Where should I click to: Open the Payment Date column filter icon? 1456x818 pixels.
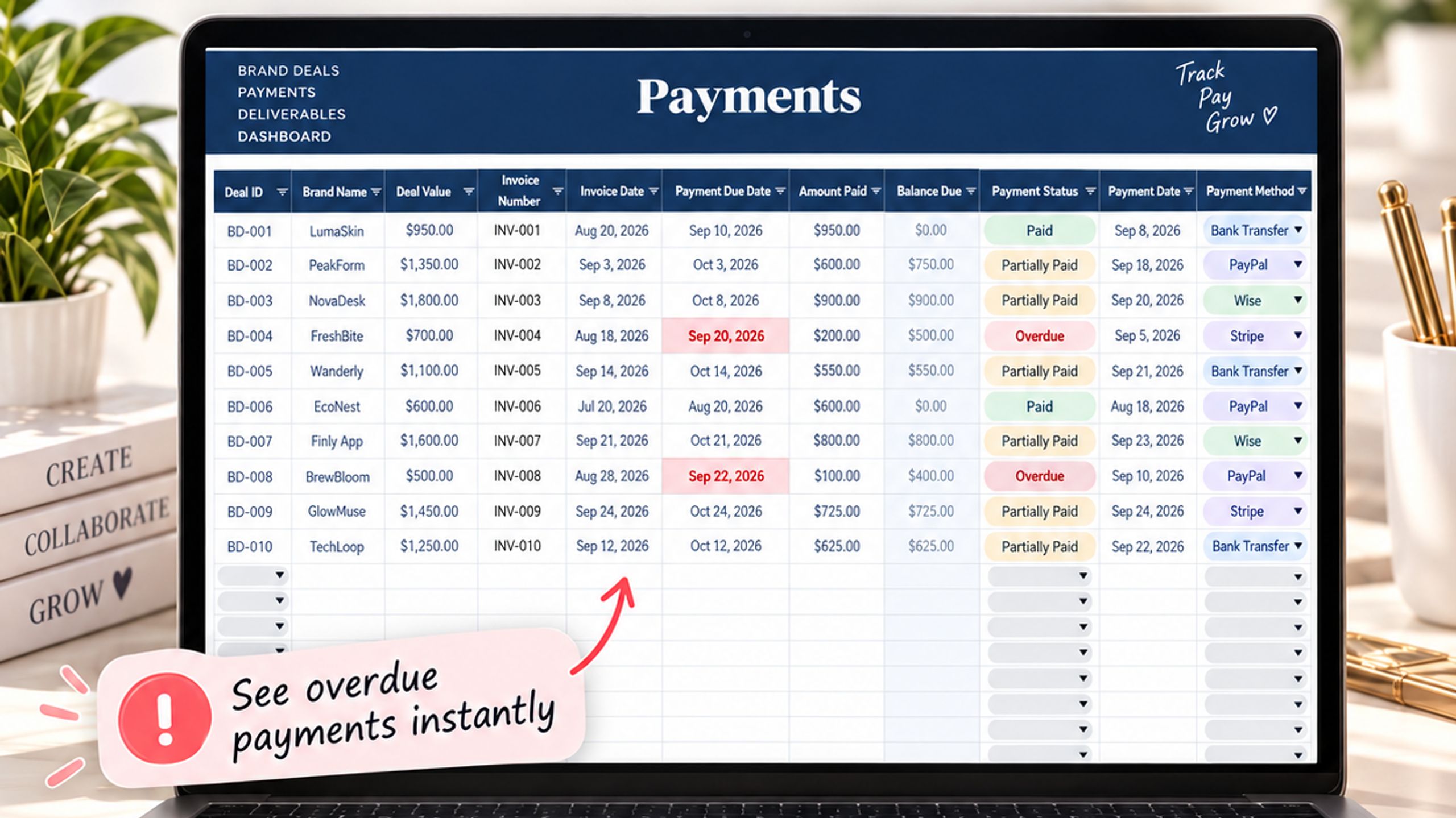click(x=1188, y=192)
